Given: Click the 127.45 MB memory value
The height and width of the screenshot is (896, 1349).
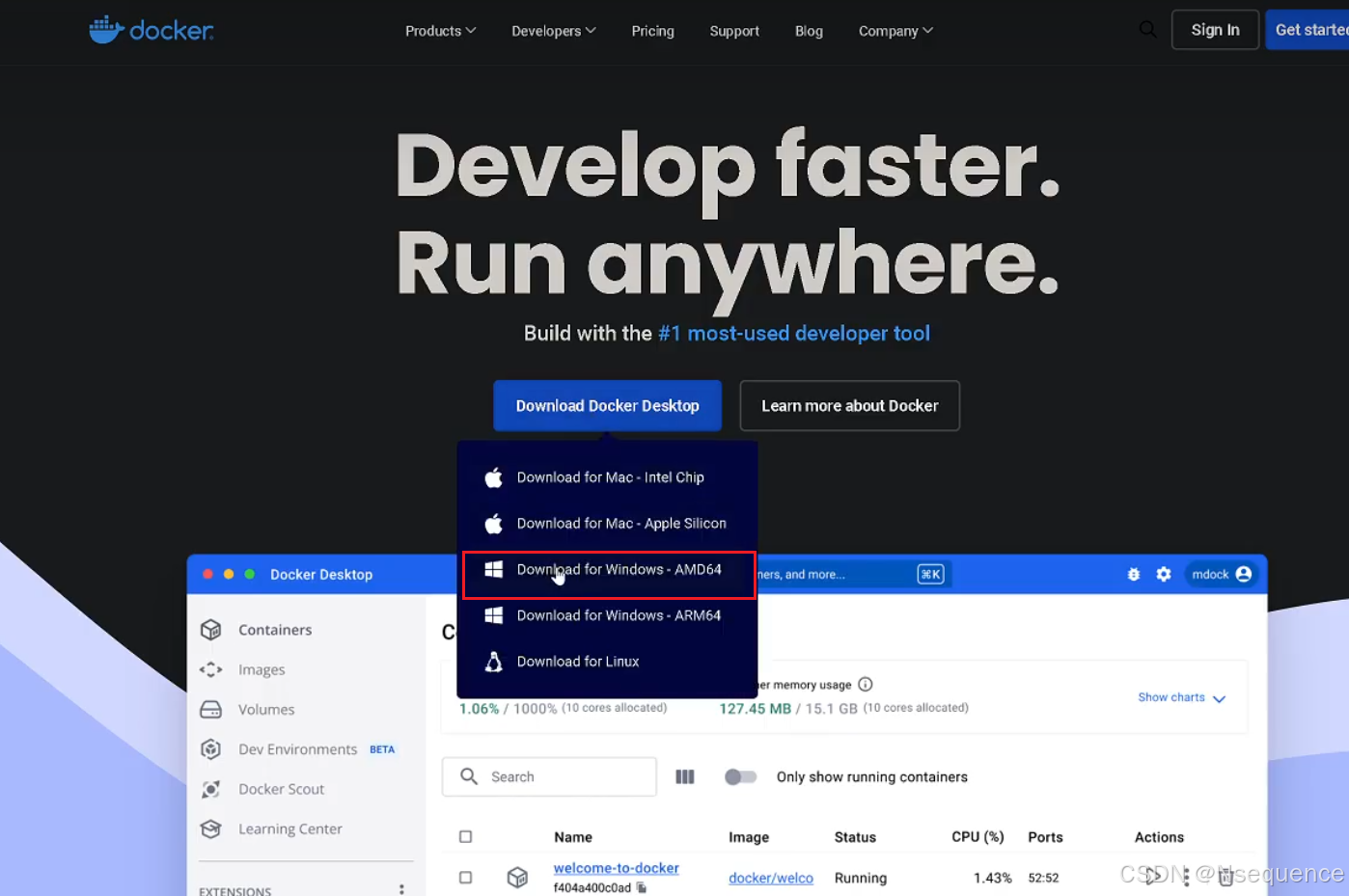Looking at the screenshot, I should pyautogui.click(x=755, y=709).
